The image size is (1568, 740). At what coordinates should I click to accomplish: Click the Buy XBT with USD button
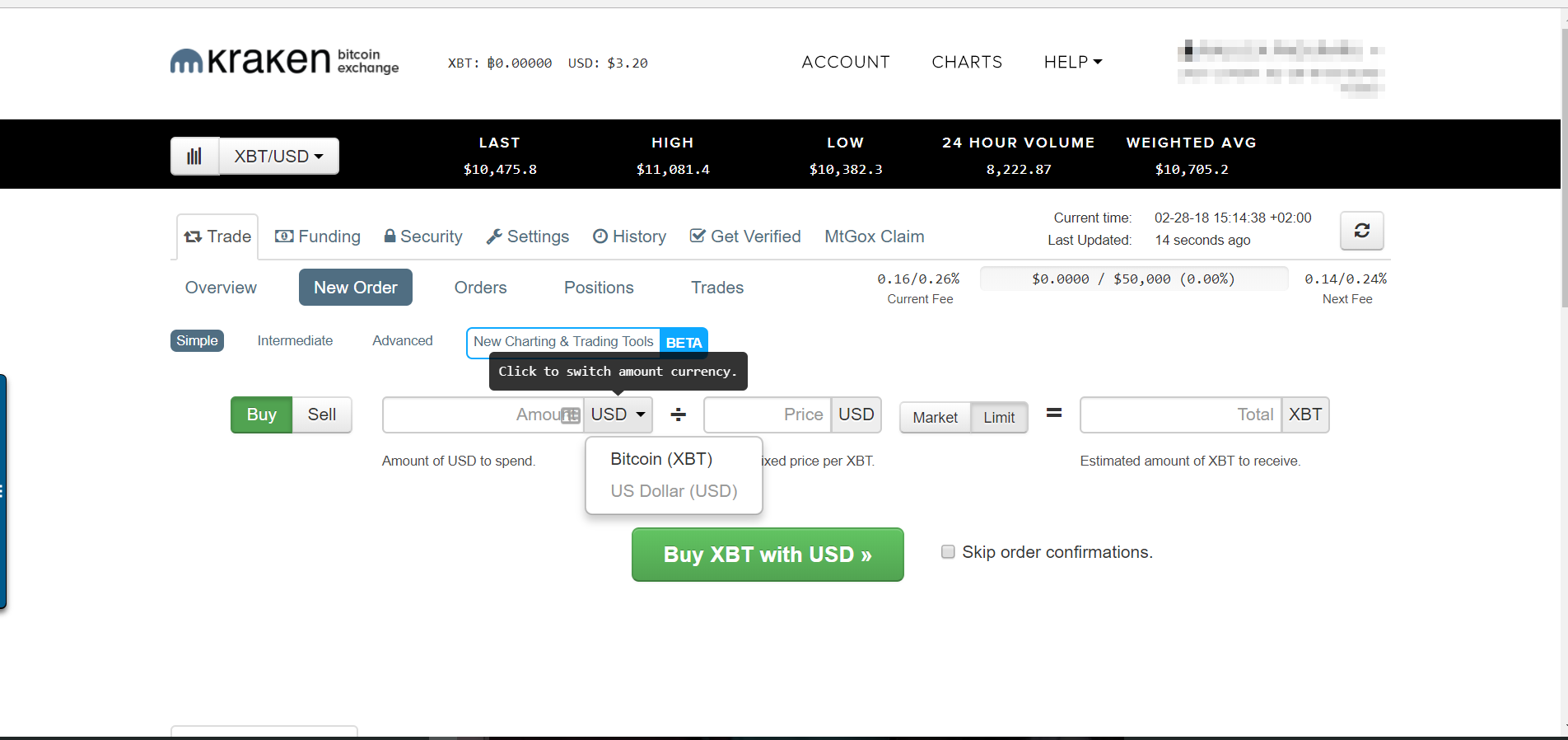[x=768, y=555]
